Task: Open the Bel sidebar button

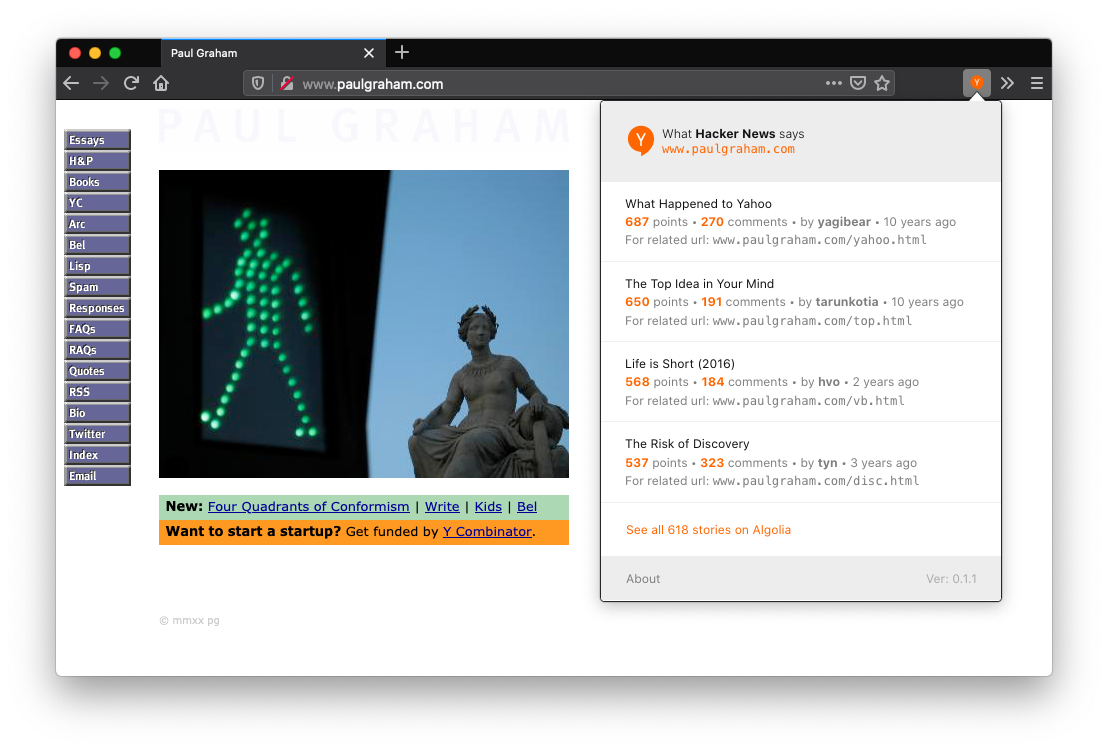Action: pos(98,245)
